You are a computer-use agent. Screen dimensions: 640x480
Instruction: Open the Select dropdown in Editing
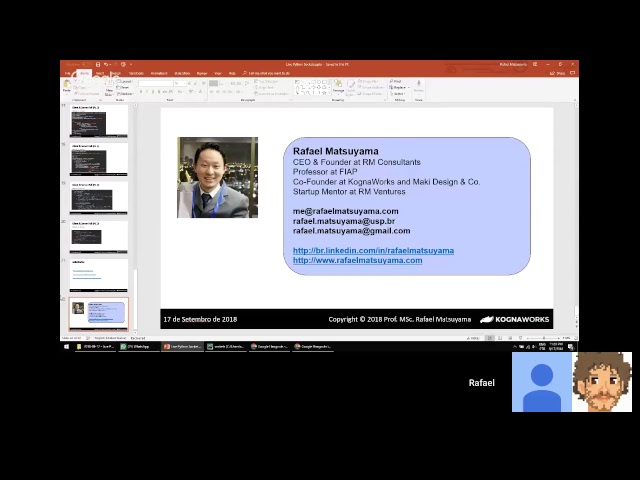point(398,93)
